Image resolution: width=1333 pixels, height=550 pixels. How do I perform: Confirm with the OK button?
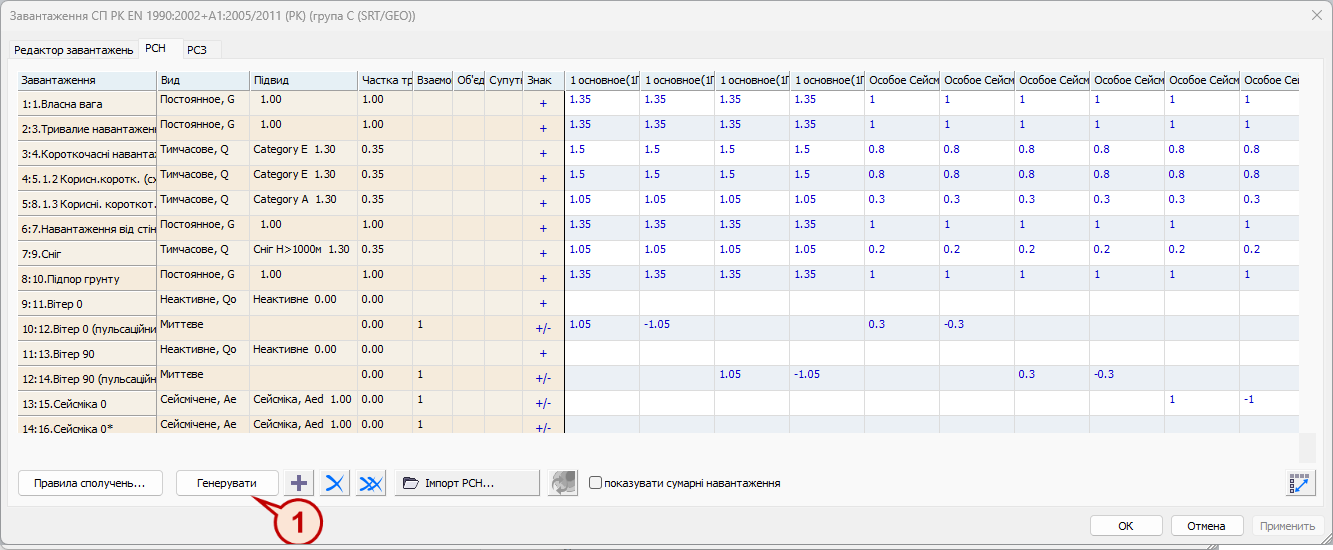(1126, 526)
